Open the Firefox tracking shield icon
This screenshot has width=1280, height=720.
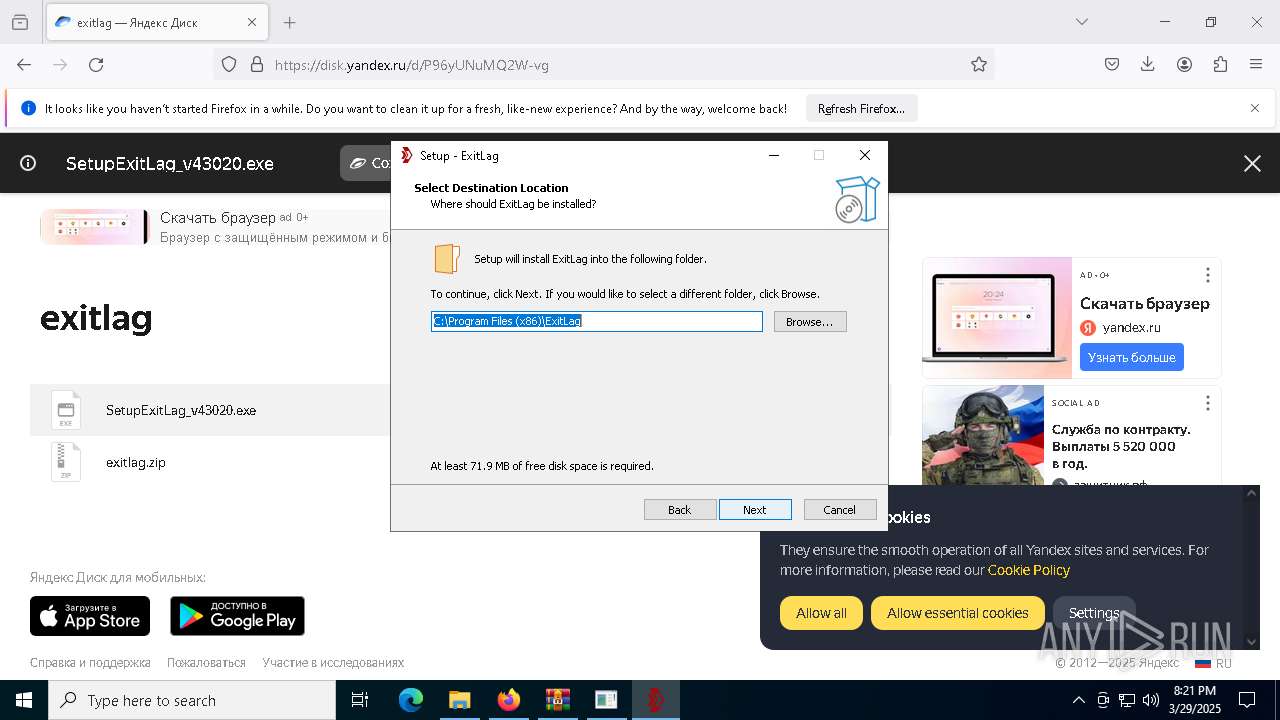(x=229, y=64)
